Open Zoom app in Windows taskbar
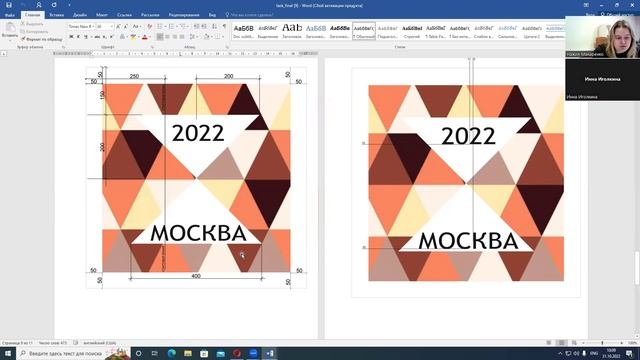640x360 pixels. click(253, 353)
